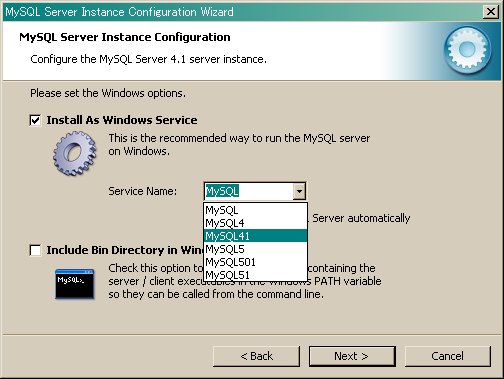The image size is (504, 379).
Task: Close the wizard window with X
Action: click(490, 12)
